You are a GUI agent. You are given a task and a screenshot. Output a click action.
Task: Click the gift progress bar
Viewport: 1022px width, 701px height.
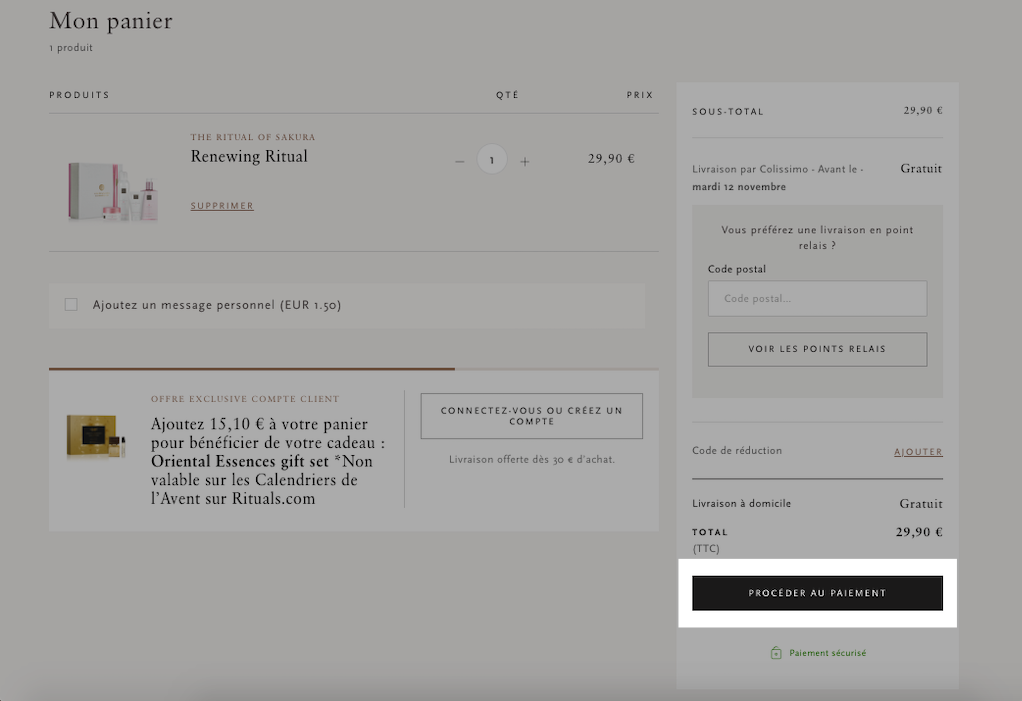point(353,369)
